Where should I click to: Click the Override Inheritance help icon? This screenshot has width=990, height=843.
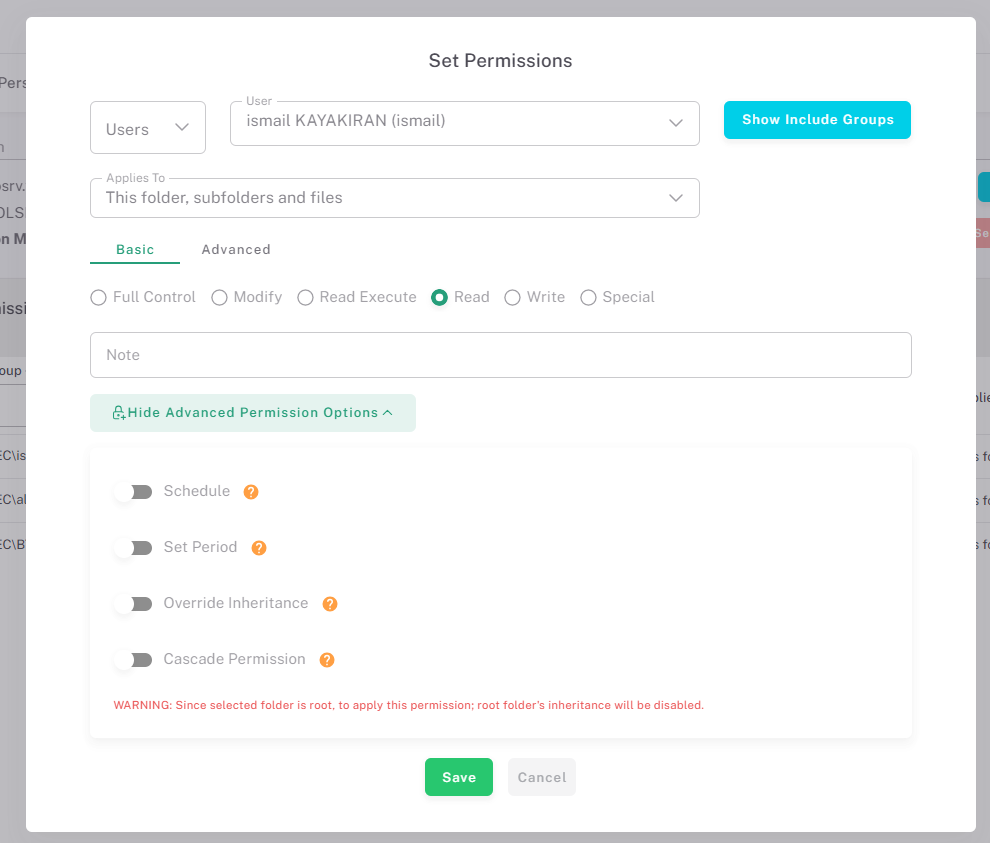point(330,604)
